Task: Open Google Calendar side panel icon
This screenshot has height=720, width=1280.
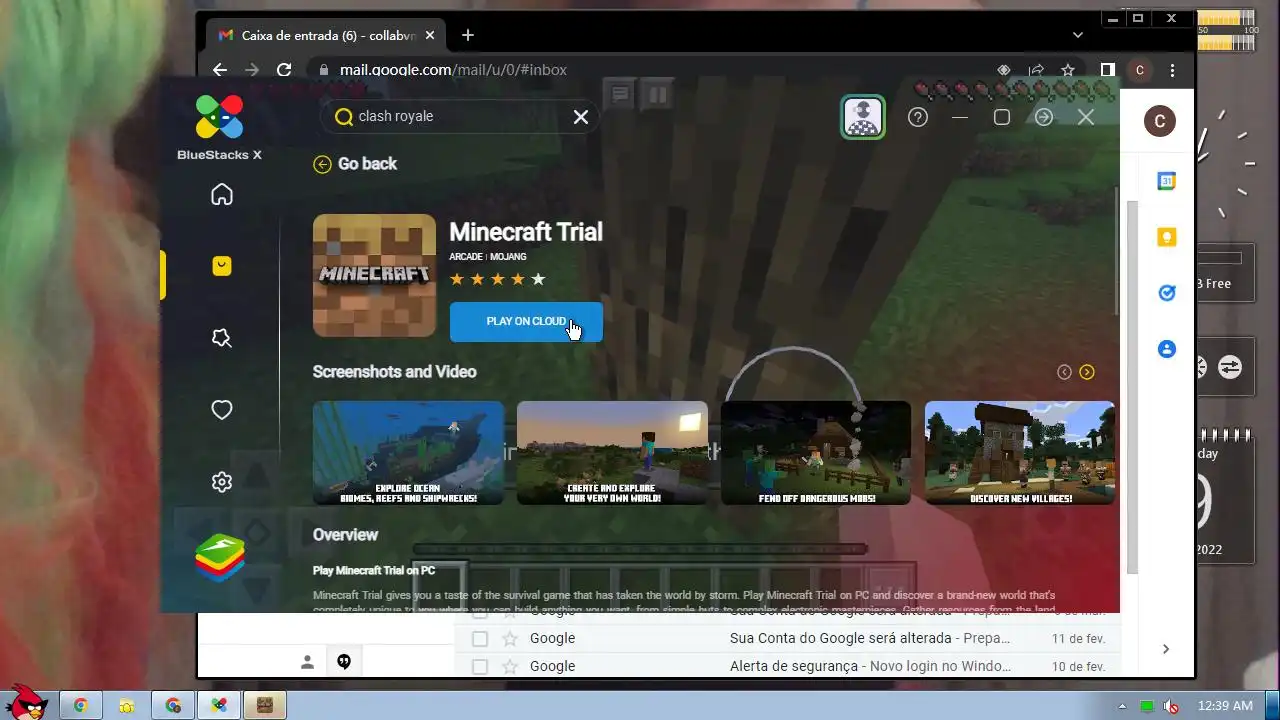Action: [1166, 181]
